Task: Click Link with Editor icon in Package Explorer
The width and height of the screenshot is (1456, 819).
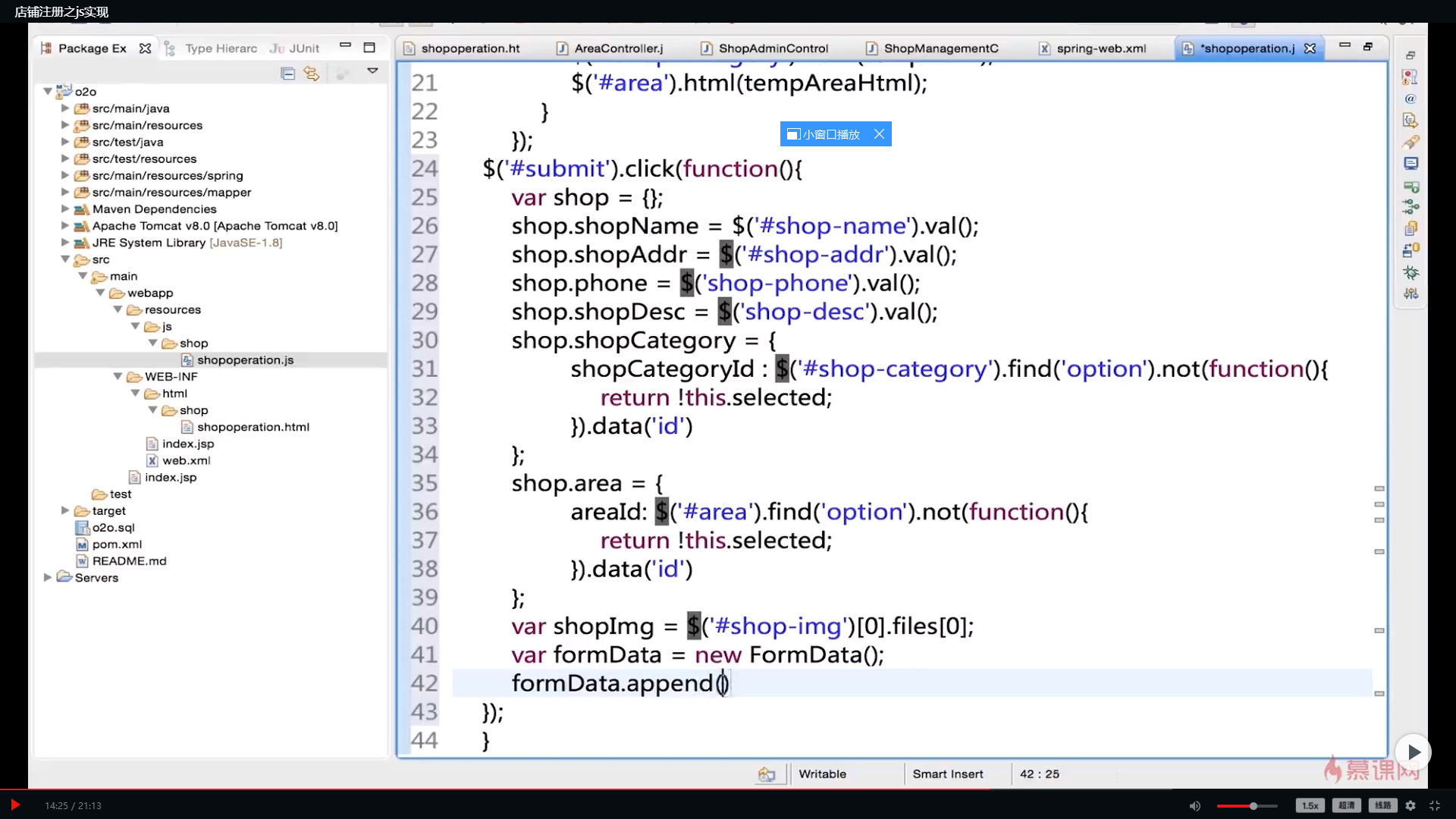Action: pyautogui.click(x=311, y=74)
